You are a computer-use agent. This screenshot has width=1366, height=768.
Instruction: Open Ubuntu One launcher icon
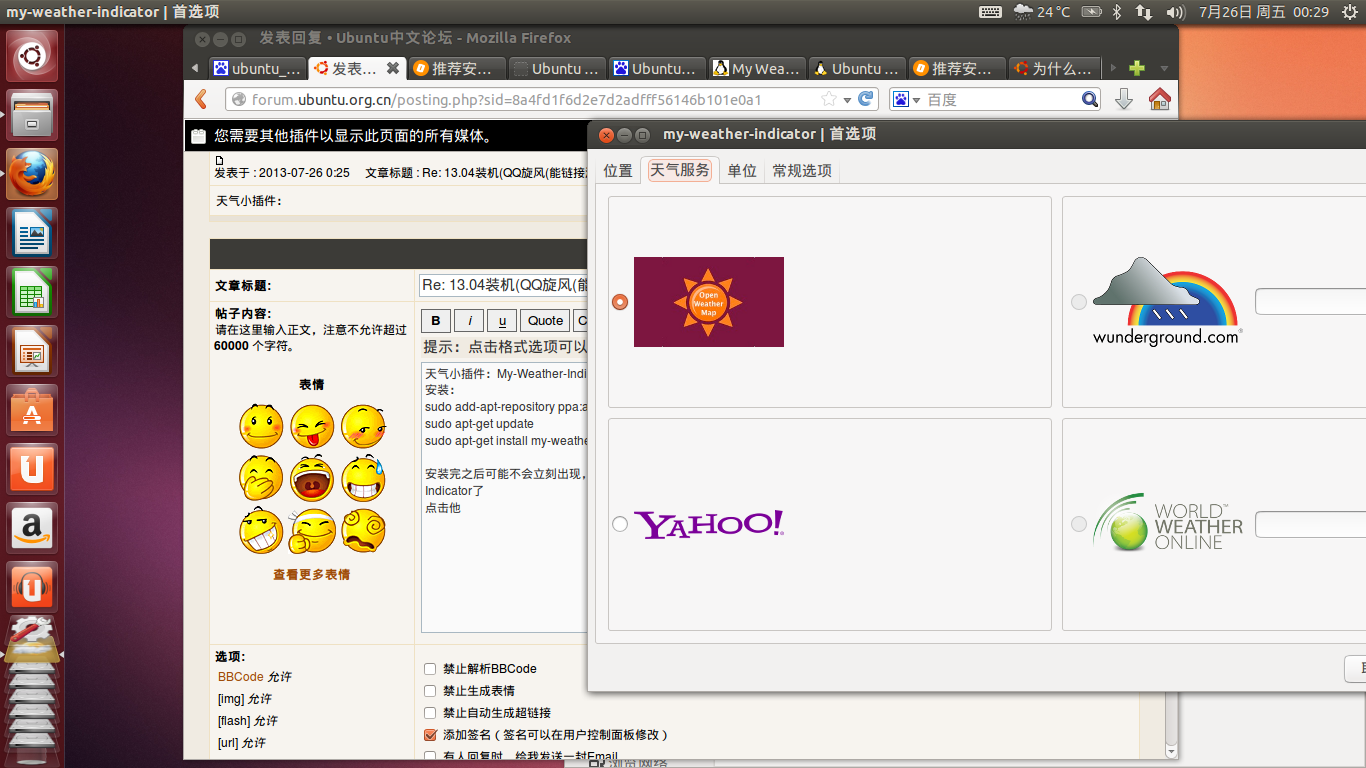tap(33, 469)
